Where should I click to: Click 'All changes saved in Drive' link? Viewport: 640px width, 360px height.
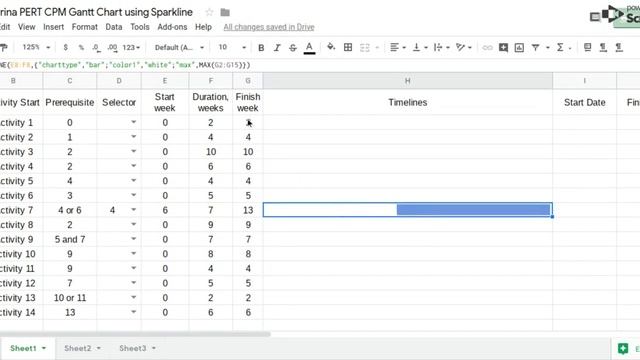[269, 27]
